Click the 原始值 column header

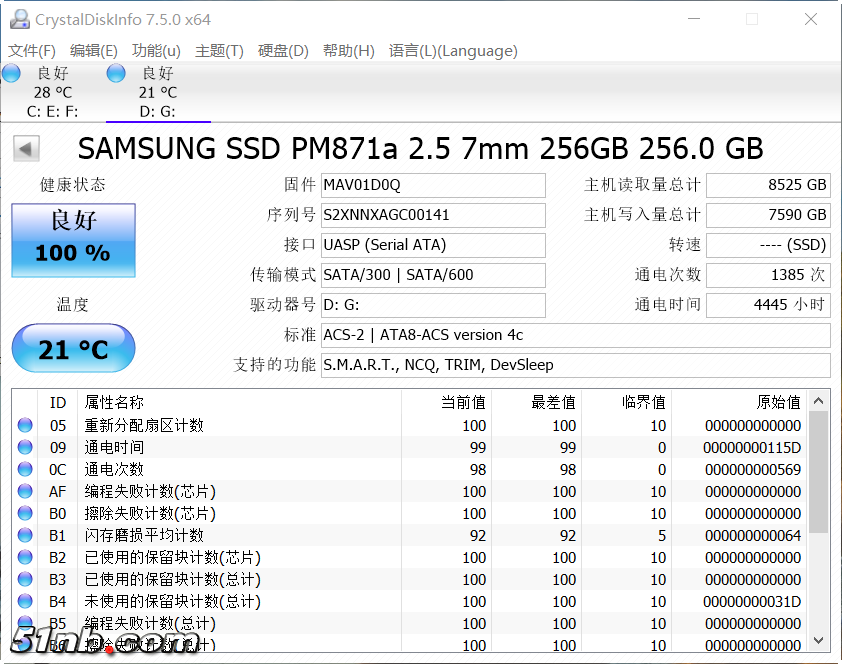[778, 402]
